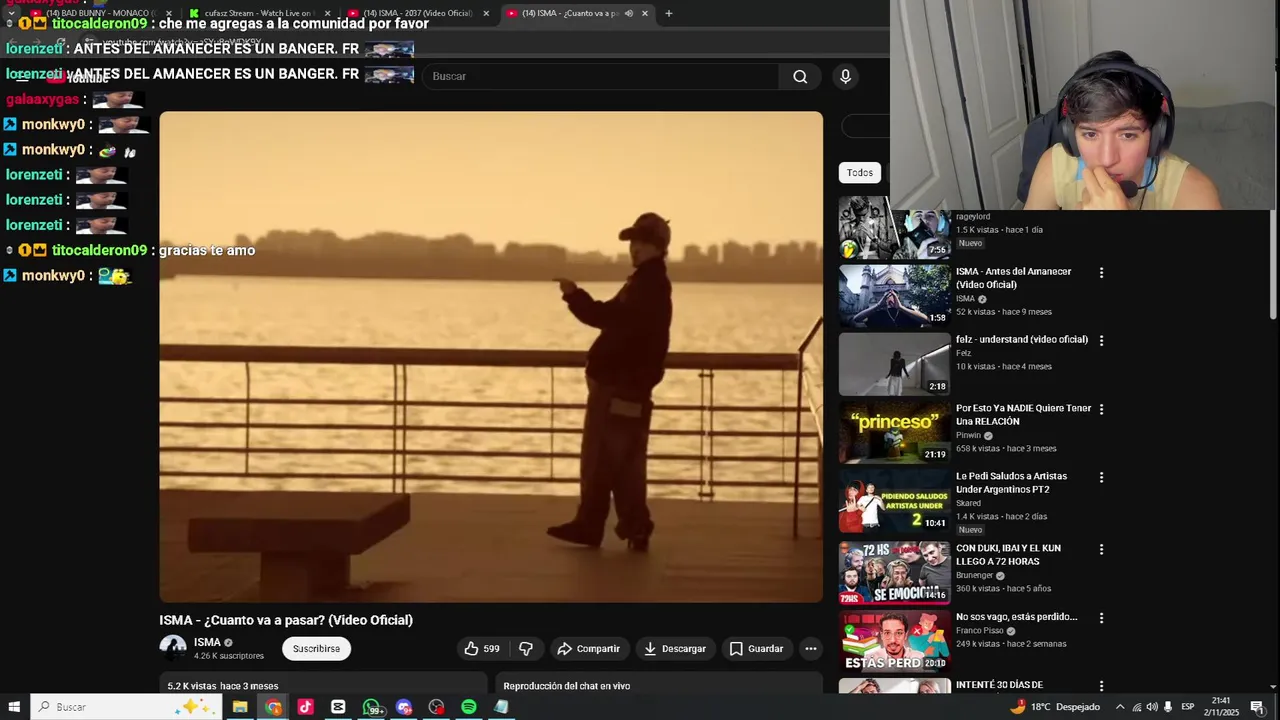Image resolution: width=1280 pixels, height=720 pixels.
Task: Click video description 5.2 K vistas text
Action: point(223,686)
